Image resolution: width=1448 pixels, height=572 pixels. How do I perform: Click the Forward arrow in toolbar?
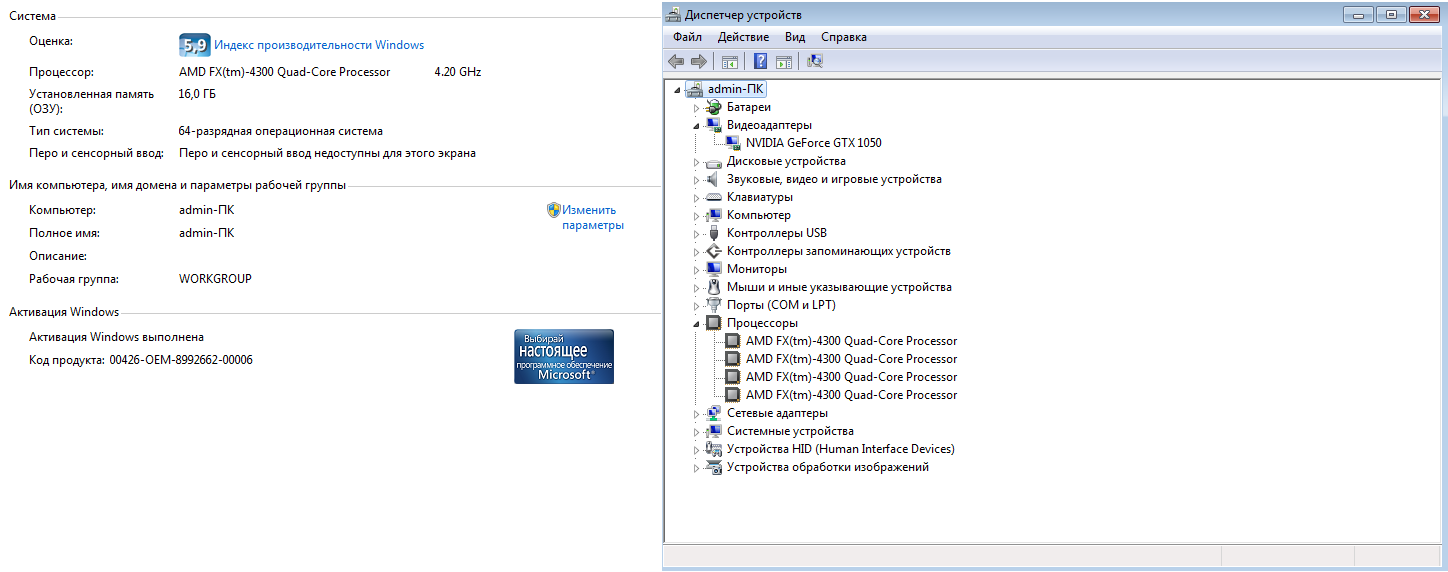coord(698,62)
